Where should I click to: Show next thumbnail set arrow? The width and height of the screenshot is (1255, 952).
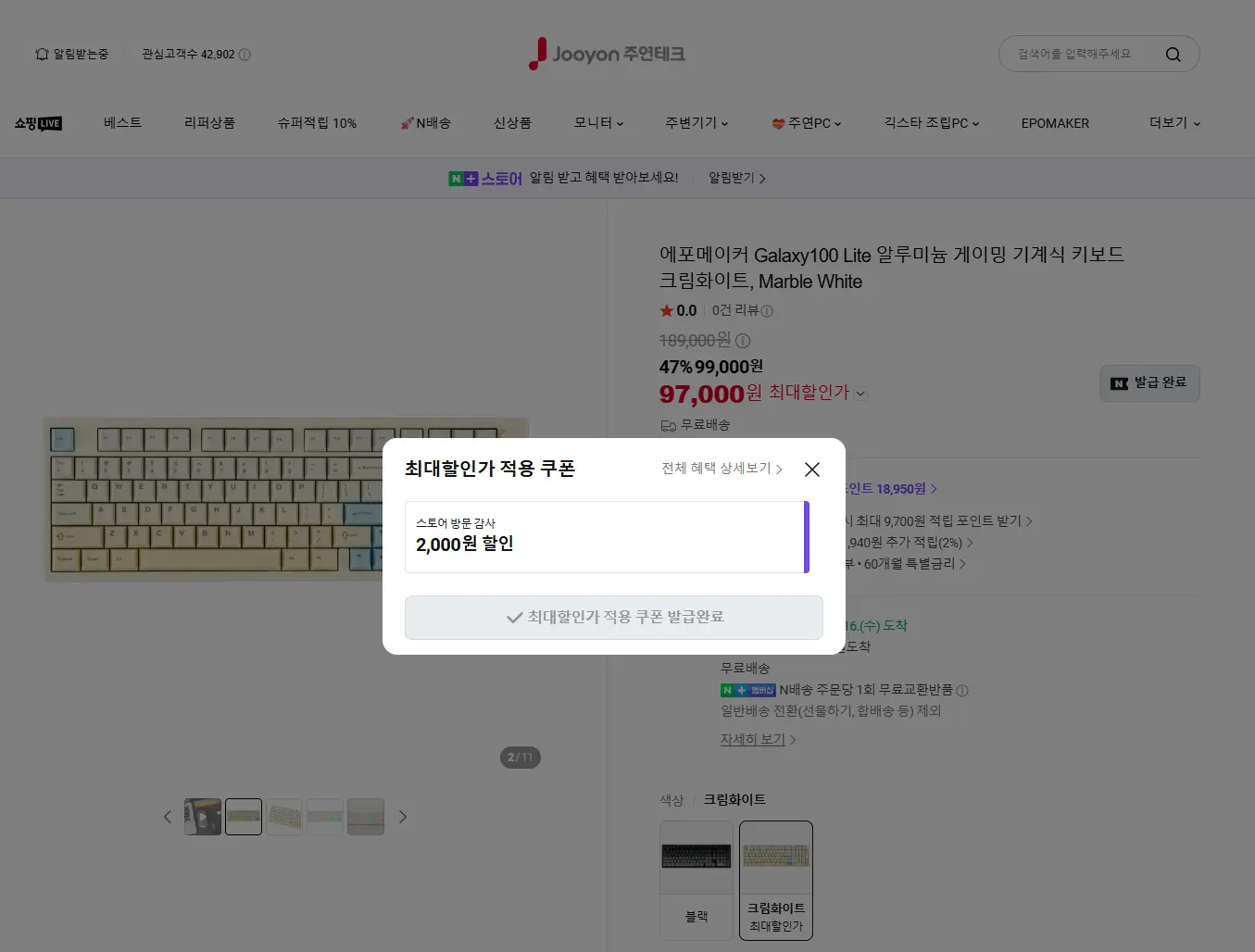coord(403,817)
